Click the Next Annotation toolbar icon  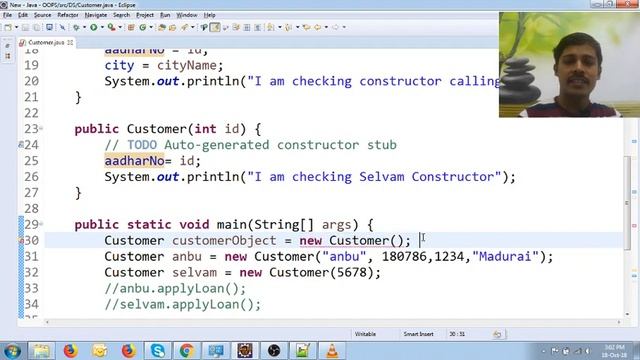[x=271, y=27]
